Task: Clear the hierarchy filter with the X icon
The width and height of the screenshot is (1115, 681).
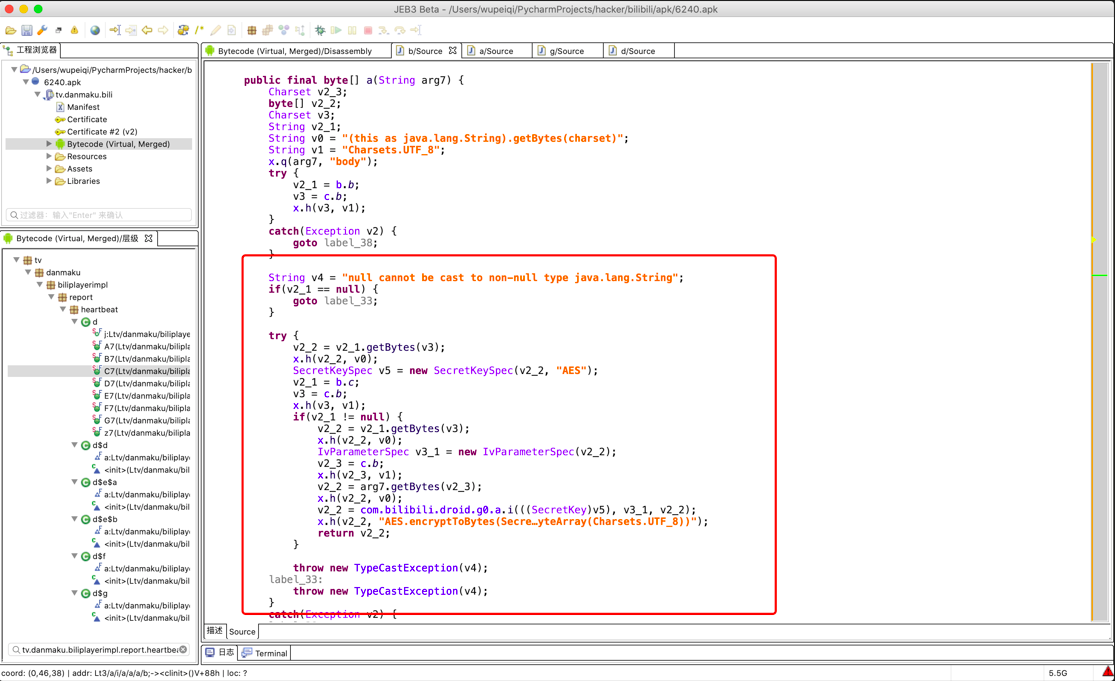Action: 183,650
